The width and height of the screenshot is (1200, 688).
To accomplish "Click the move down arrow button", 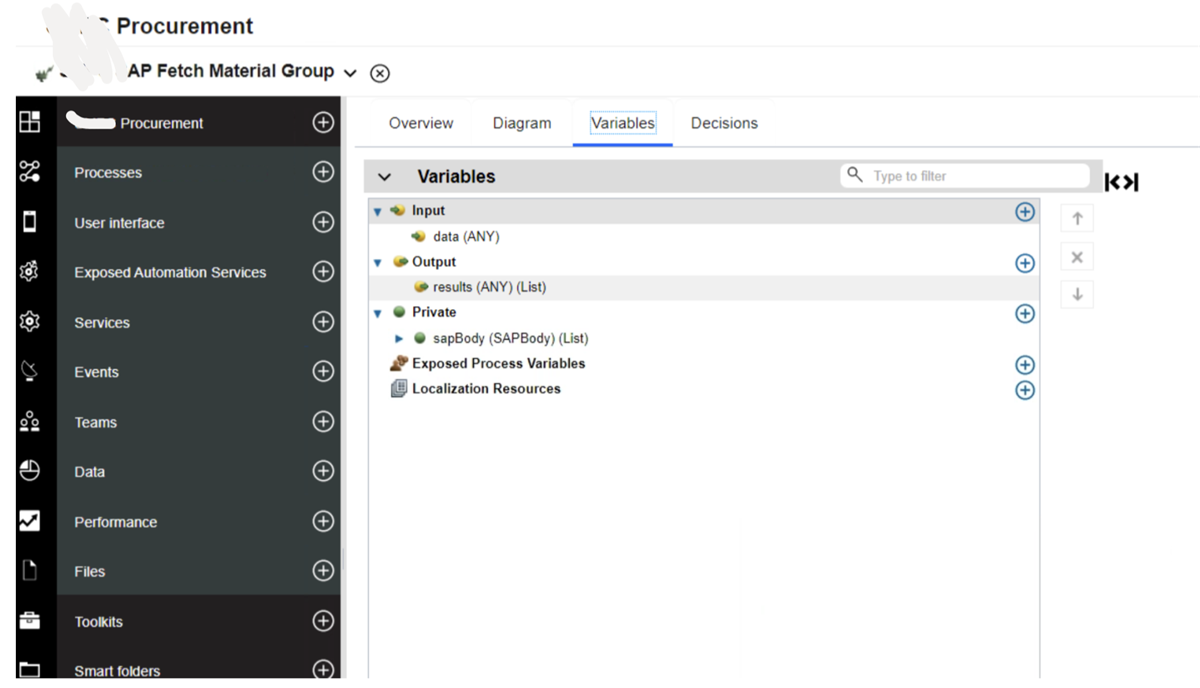I will pyautogui.click(x=1077, y=295).
